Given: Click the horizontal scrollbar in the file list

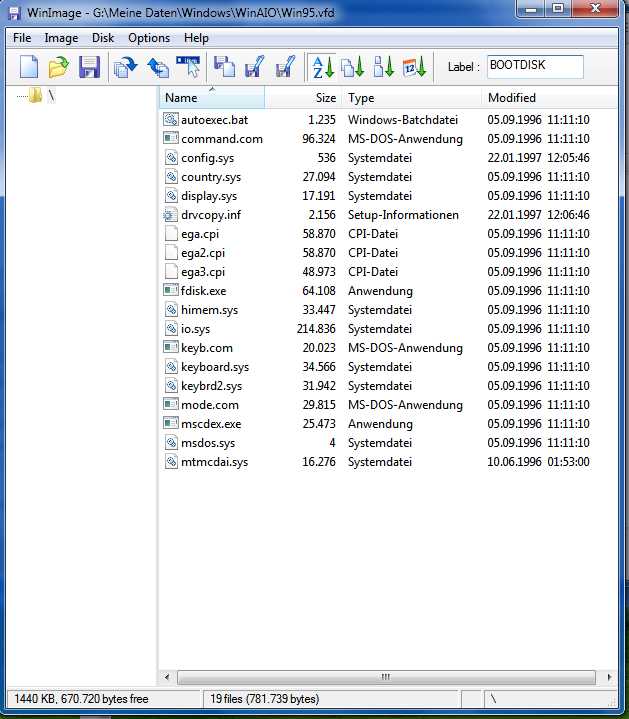Looking at the screenshot, I should 384,677.
